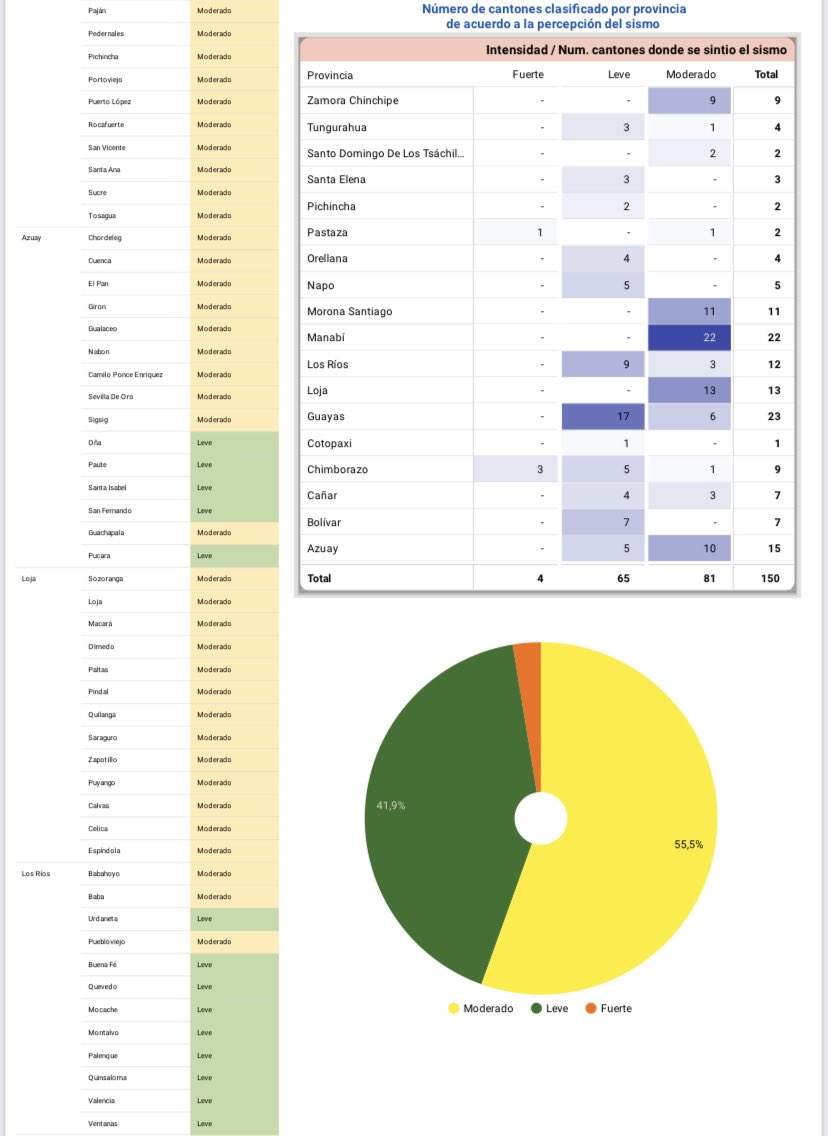
Task: Select 'Santo Domingo De Los Tsáchil...' row label
Action: [x=385, y=154]
